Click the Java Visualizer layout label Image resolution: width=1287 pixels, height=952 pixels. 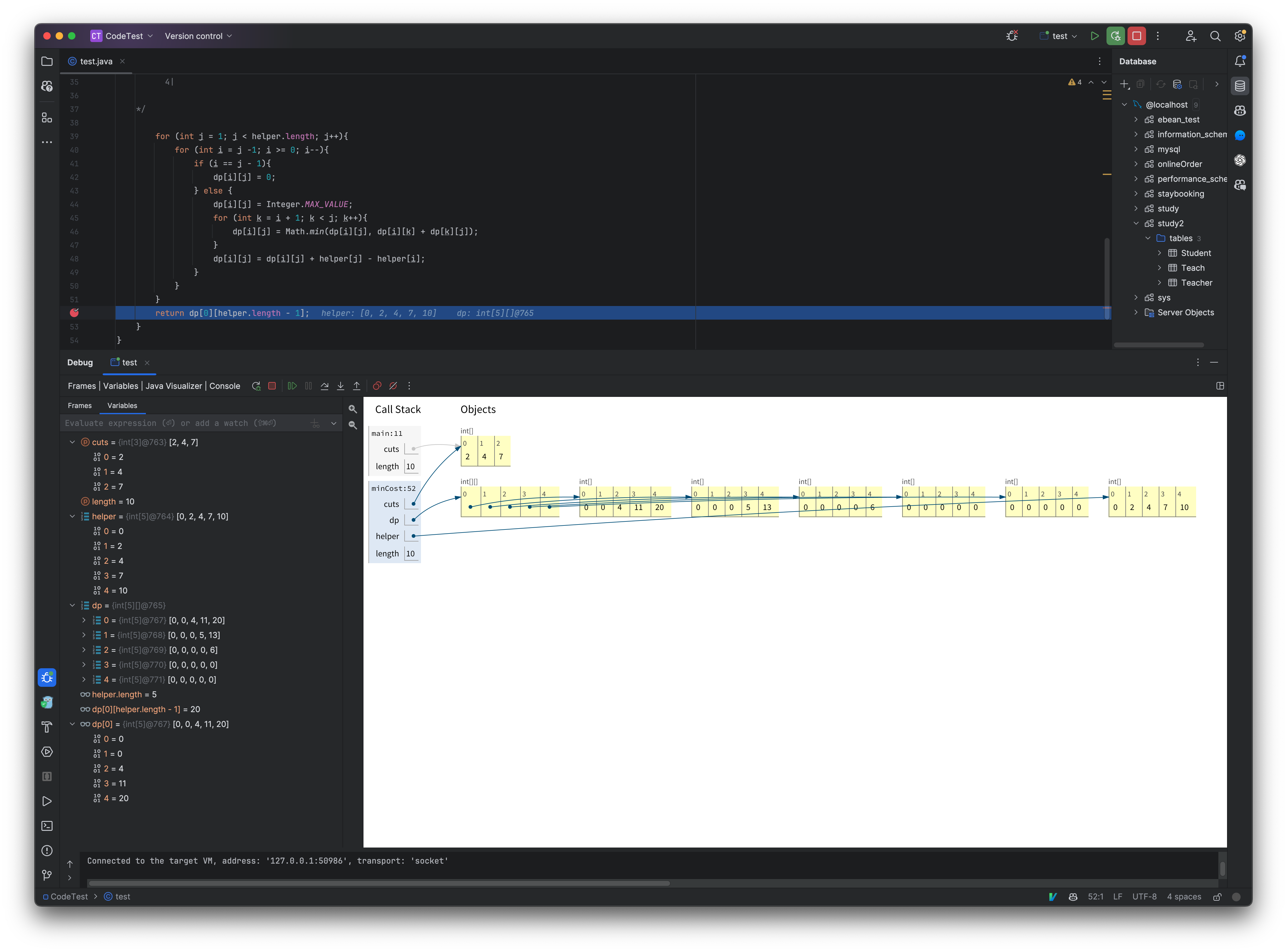[173, 386]
